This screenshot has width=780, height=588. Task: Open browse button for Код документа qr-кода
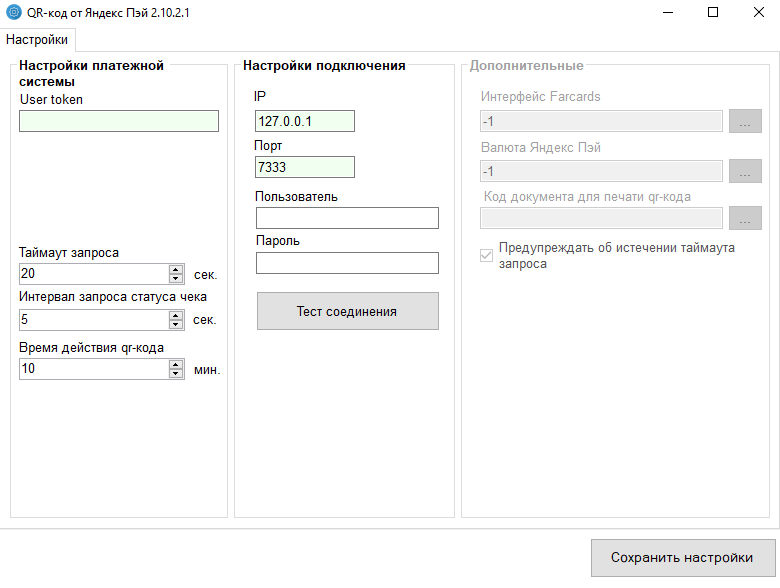coord(745,218)
